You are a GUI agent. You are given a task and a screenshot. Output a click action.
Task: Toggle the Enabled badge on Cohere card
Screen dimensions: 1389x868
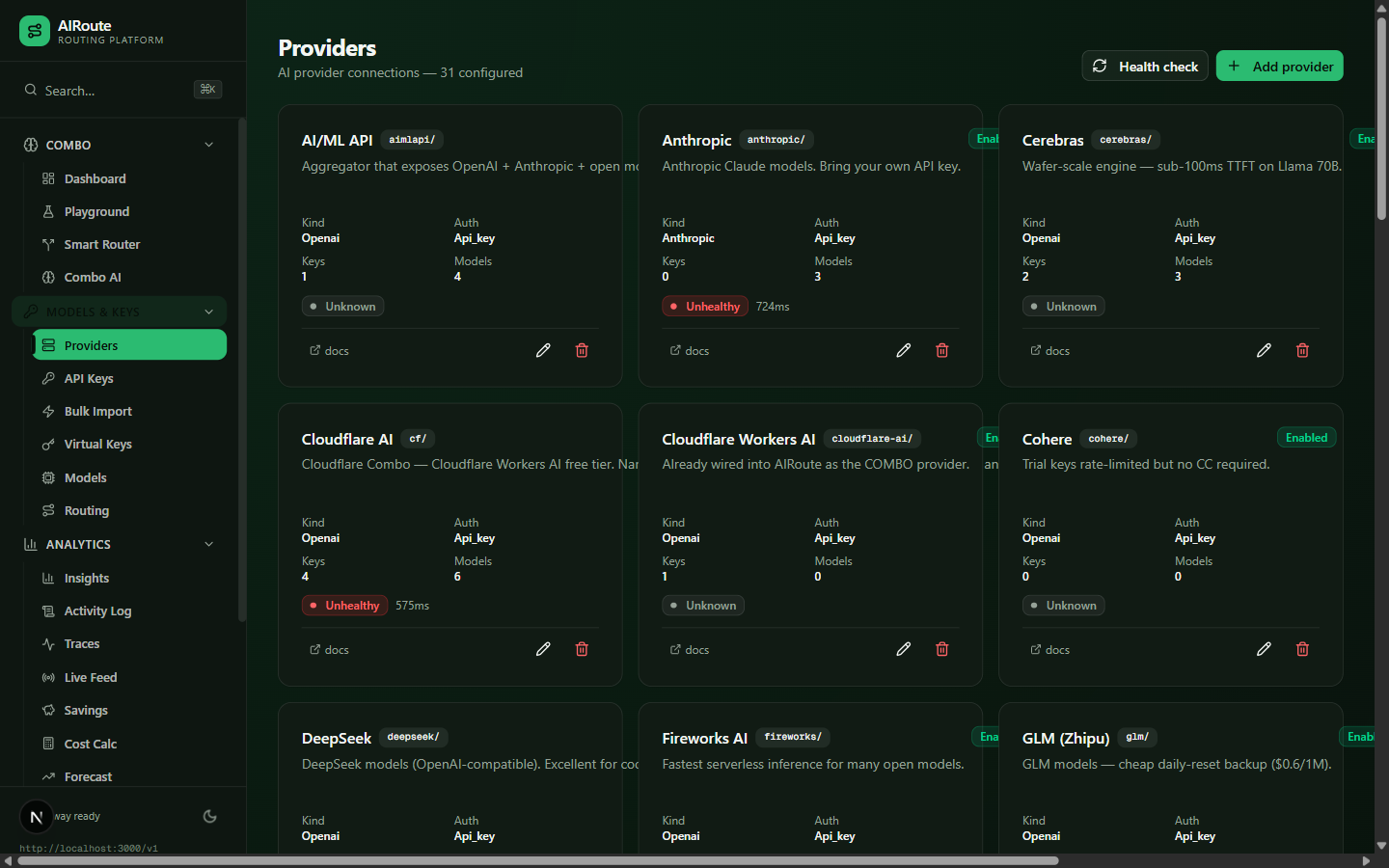click(1306, 438)
